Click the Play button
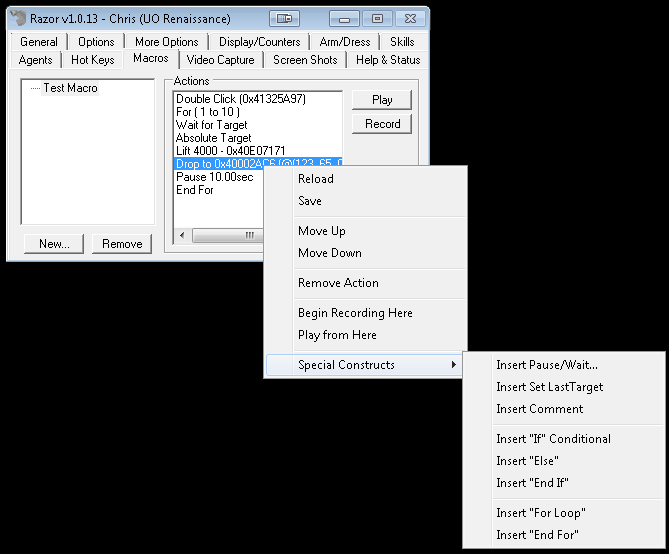 pyautogui.click(x=382, y=100)
